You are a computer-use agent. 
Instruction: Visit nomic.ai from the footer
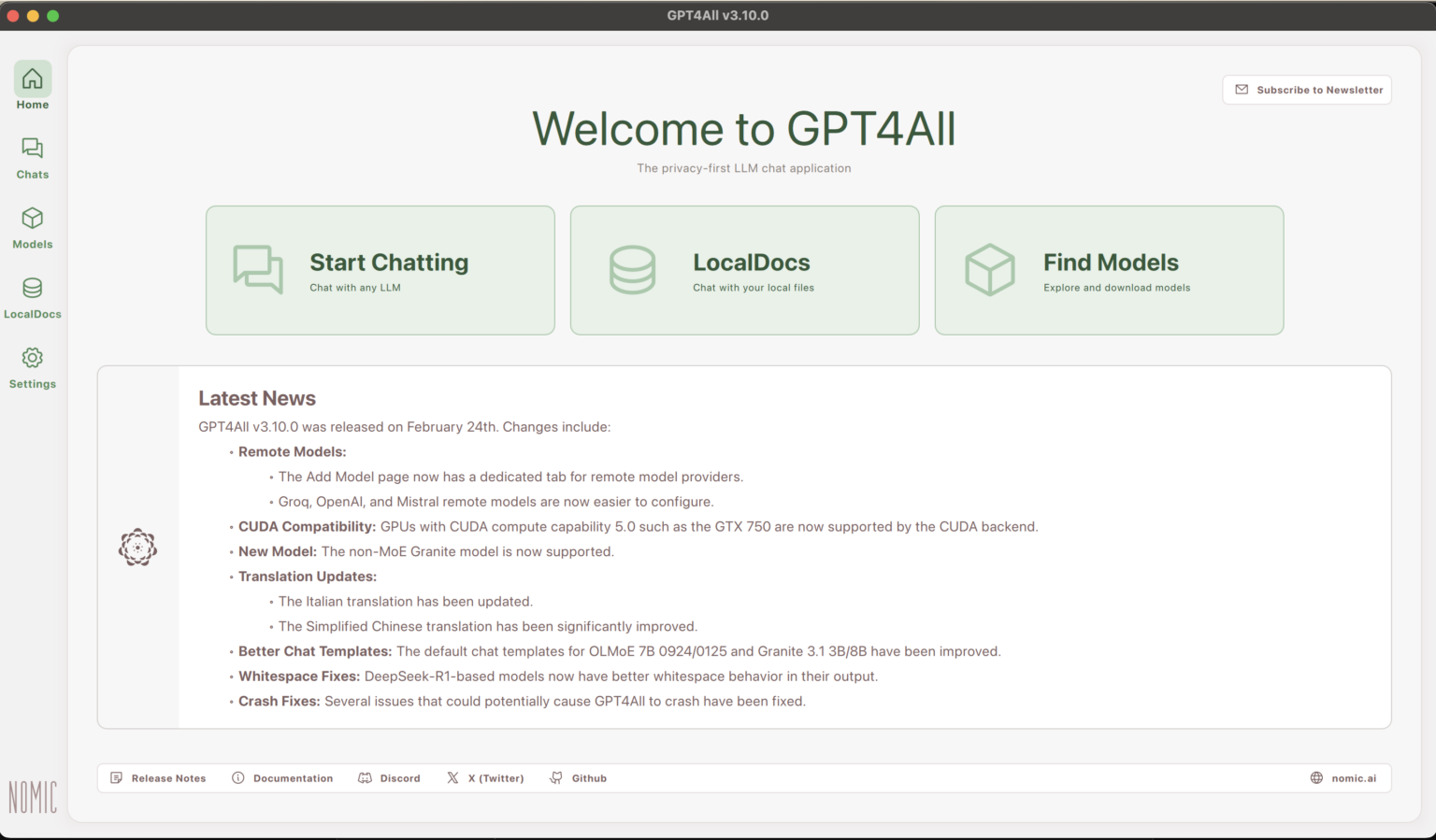coord(1343,777)
